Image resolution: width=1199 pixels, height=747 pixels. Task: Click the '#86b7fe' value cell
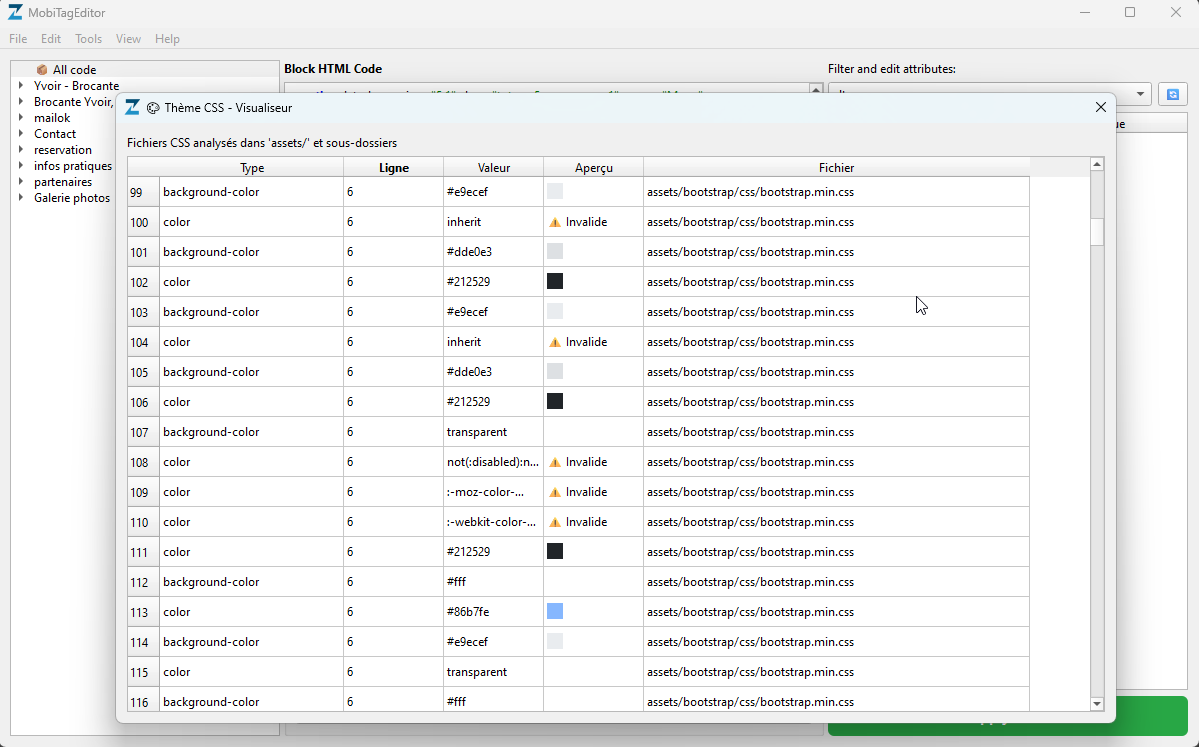pyautogui.click(x=493, y=612)
